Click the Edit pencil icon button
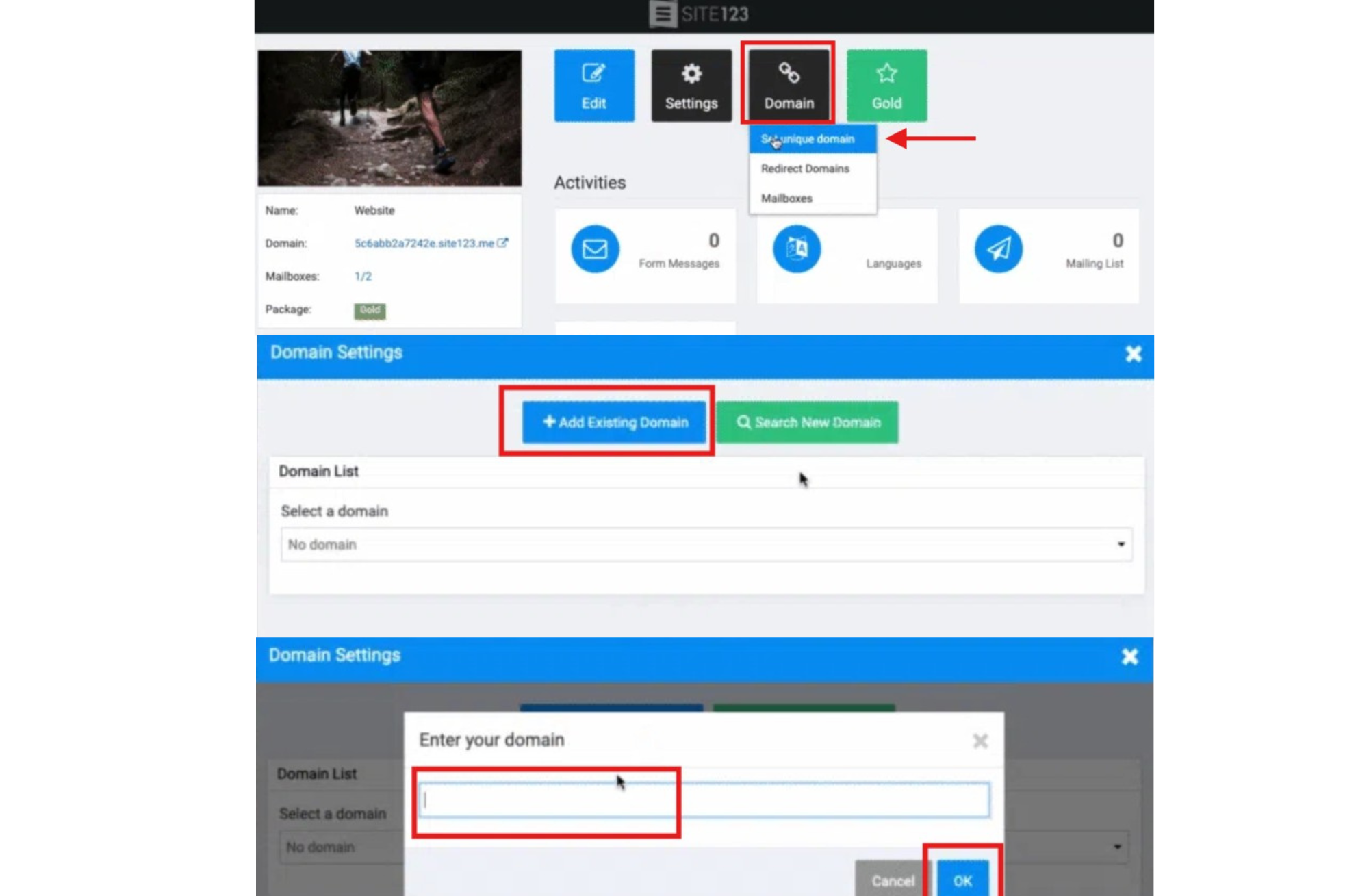Viewport: 1369px width, 896px height. [593, 86]
